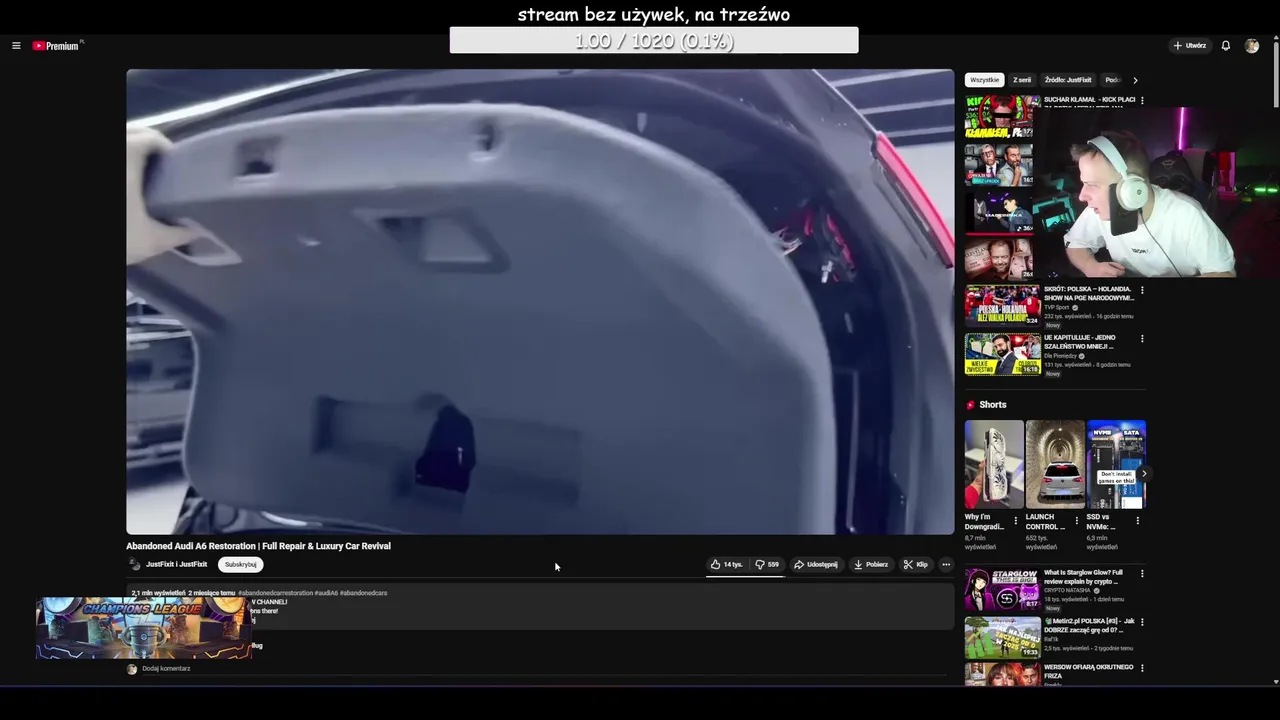
Task: Open Metin2.pl POLSKA video thumbnail
Action: coord(1002,638)
